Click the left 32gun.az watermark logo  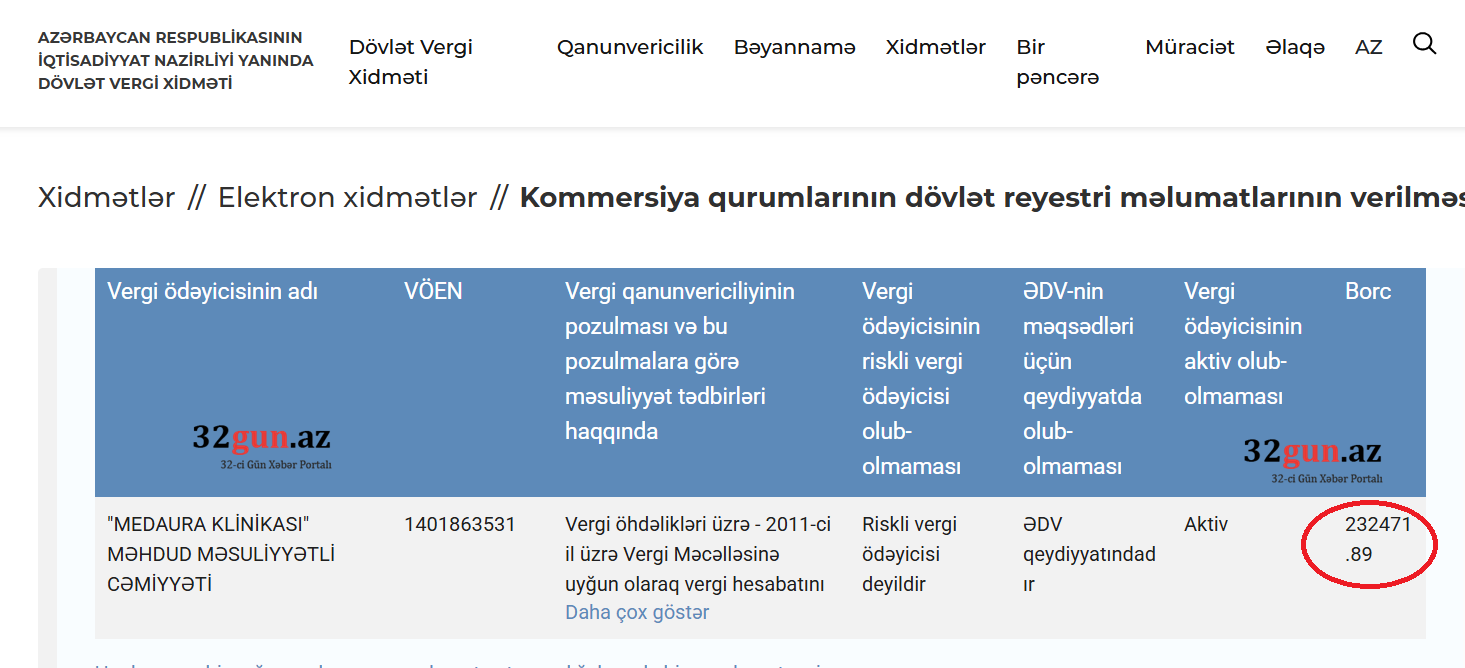click(x=261, y=443)
